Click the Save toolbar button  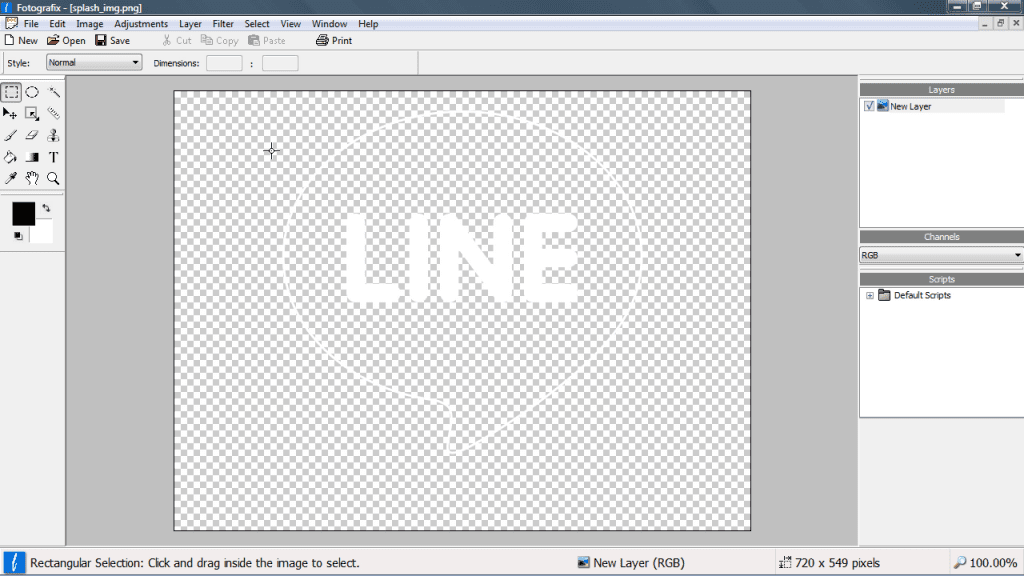pyautogui.click(x=112, y=40)
